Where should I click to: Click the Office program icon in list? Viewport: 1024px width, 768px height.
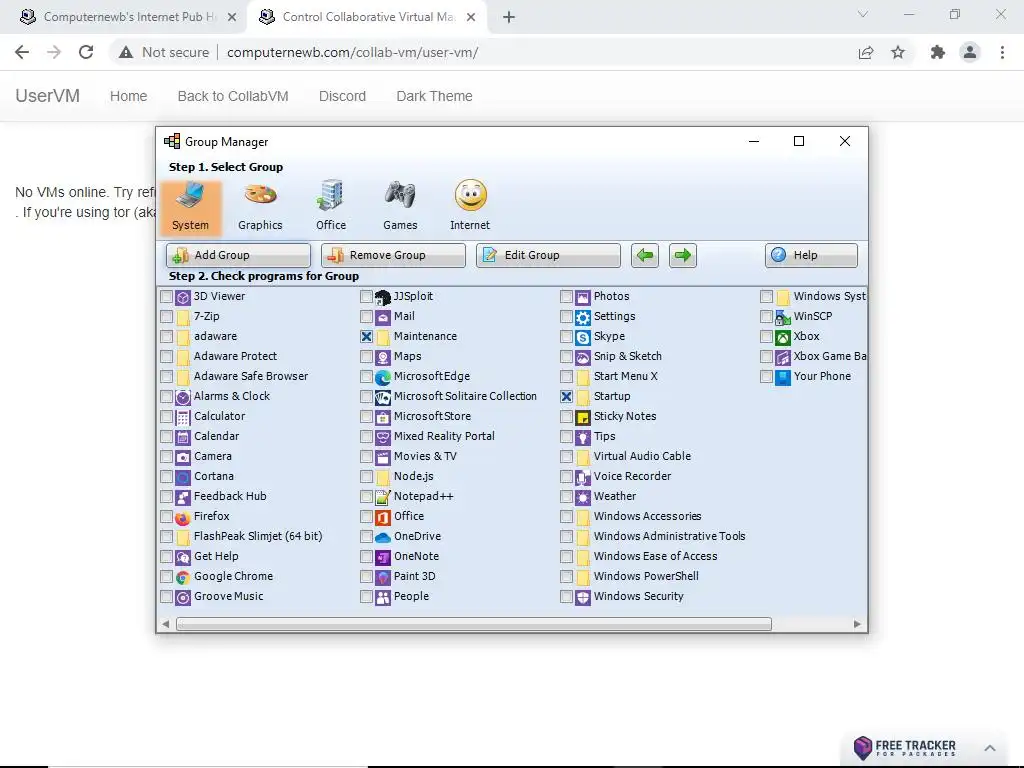[x=383, y=517]
